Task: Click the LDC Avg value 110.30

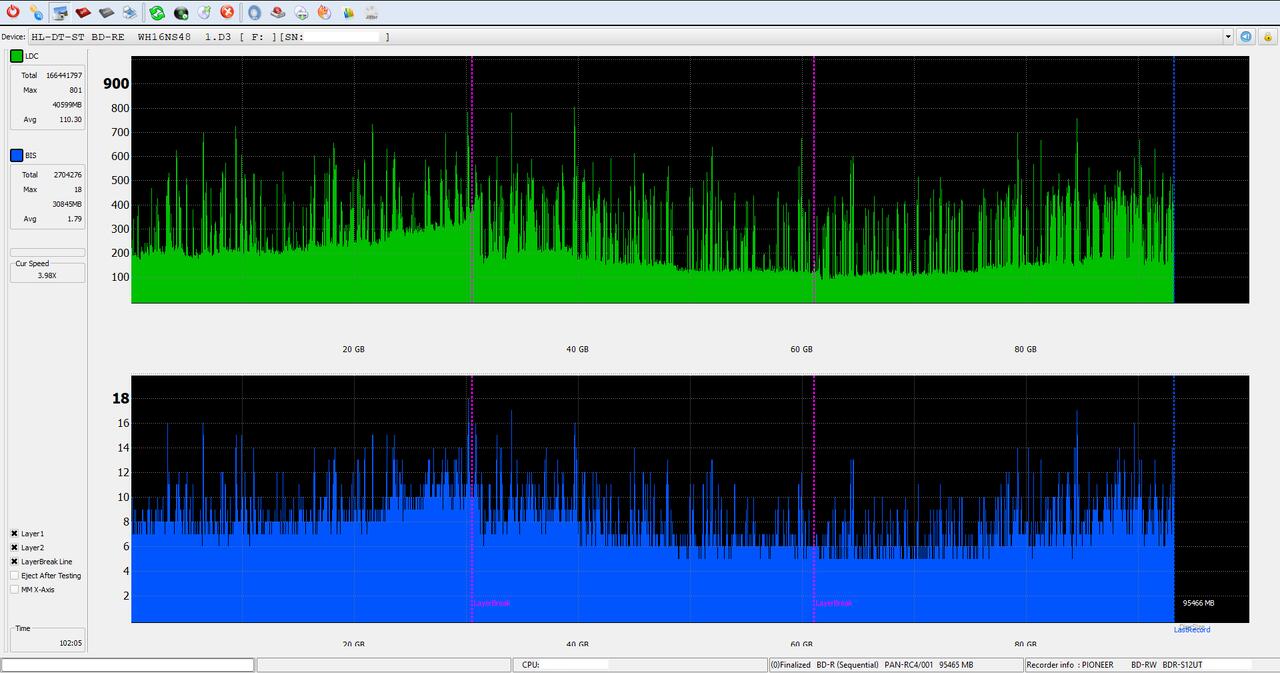Action: (x=71, y=120)
